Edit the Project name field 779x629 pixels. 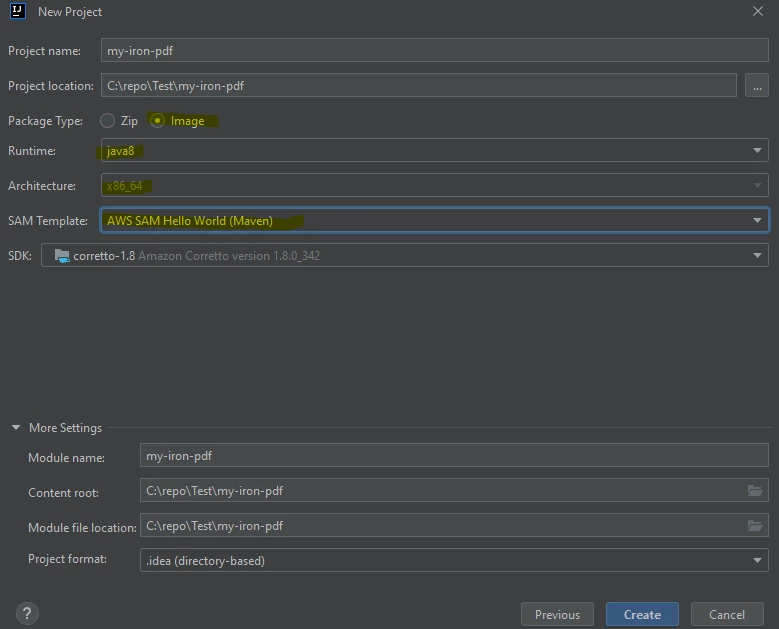pyautogui.click(x=434, y=50)
